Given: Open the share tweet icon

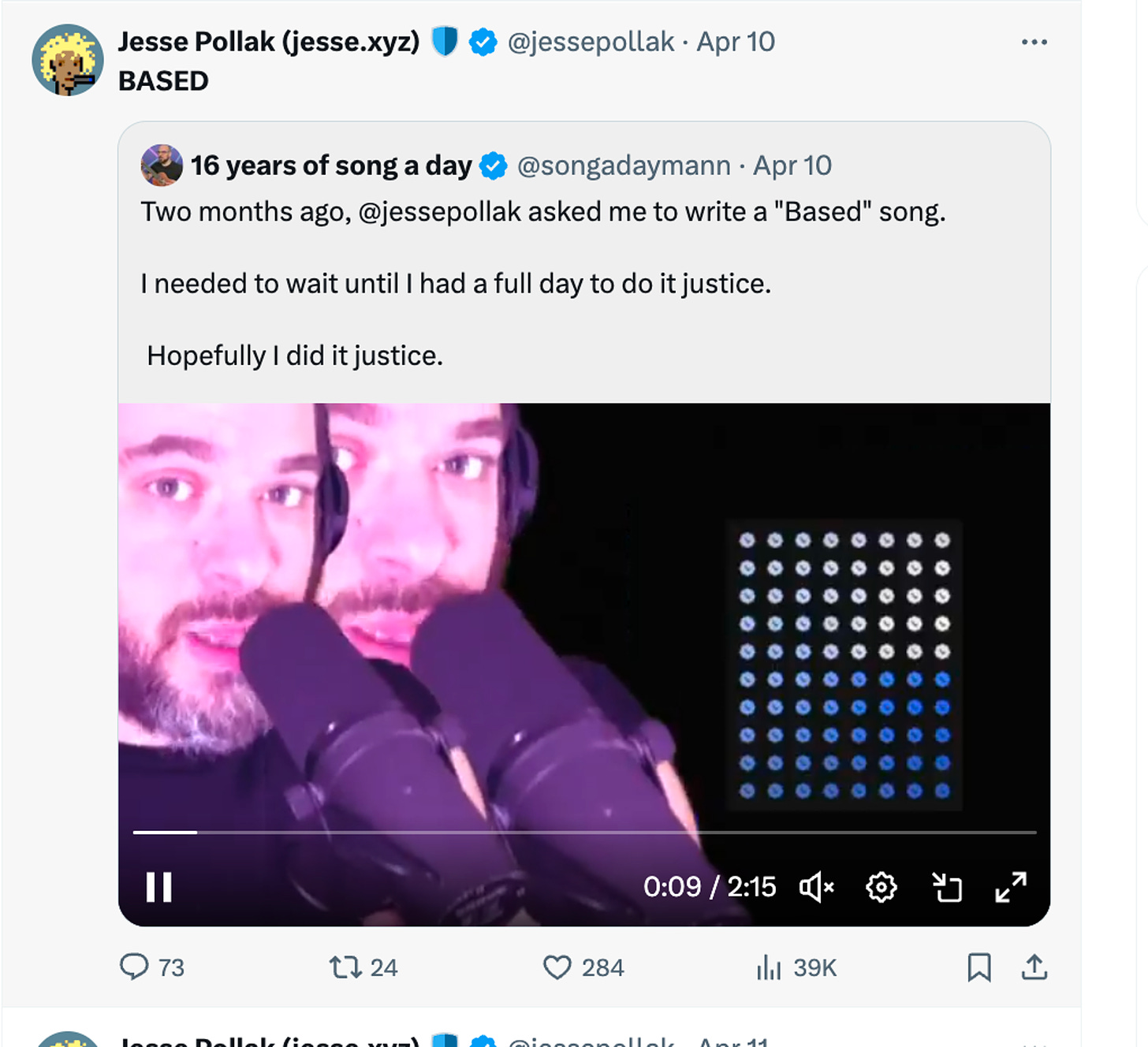Looking at the screenshot, I should pyautogui.click(x=1034, y=967).
